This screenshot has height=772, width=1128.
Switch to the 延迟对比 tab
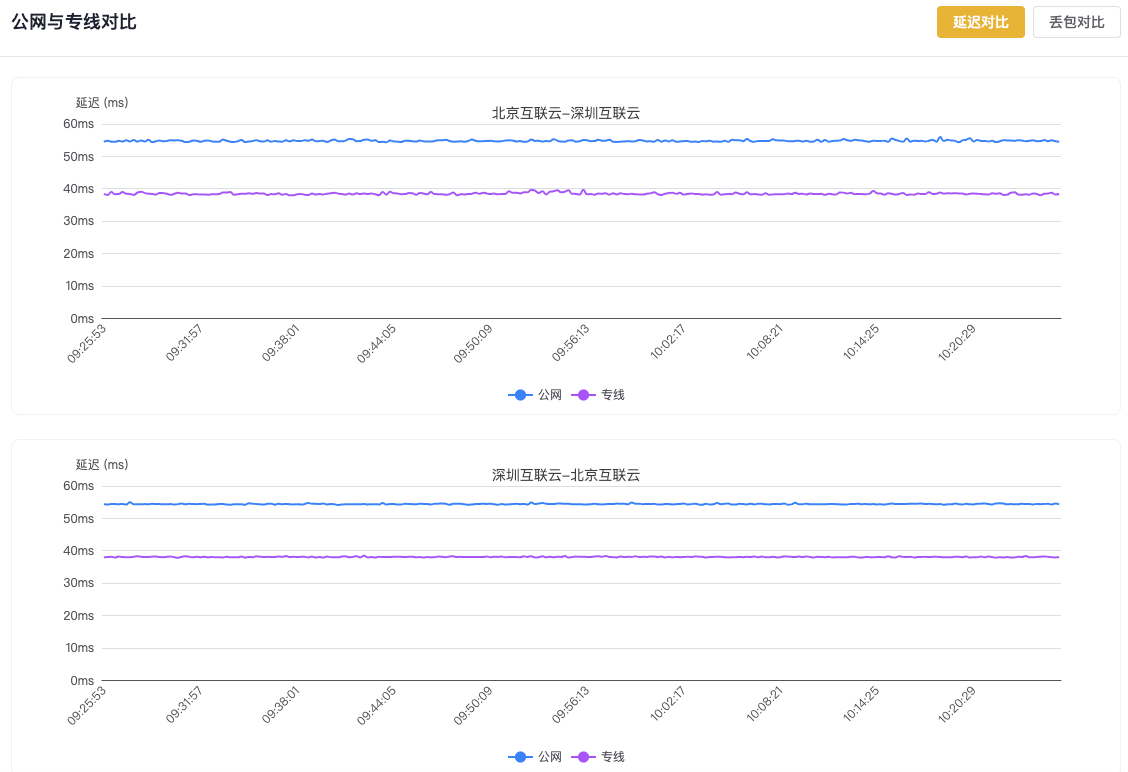coord(980,22)
